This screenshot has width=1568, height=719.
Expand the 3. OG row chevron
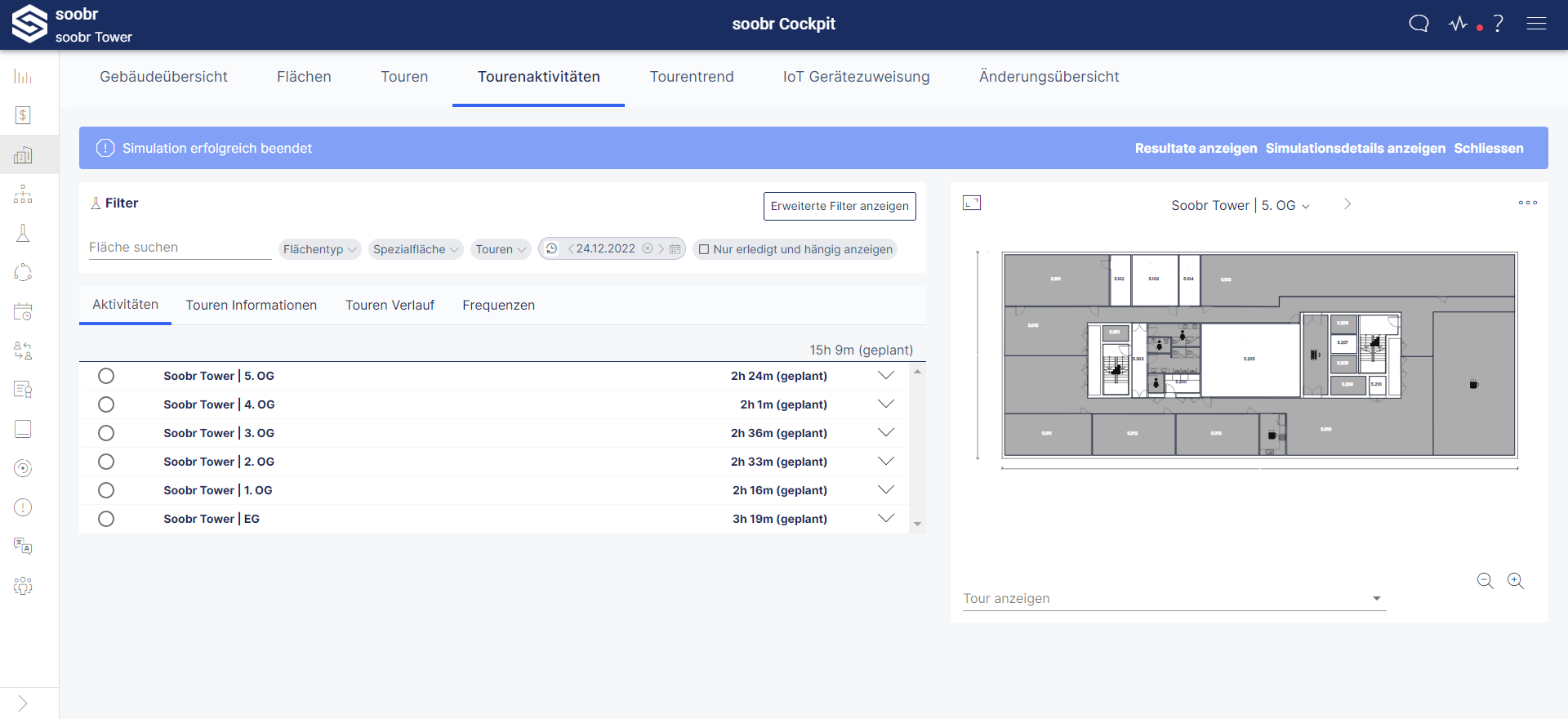pos(886,433)
